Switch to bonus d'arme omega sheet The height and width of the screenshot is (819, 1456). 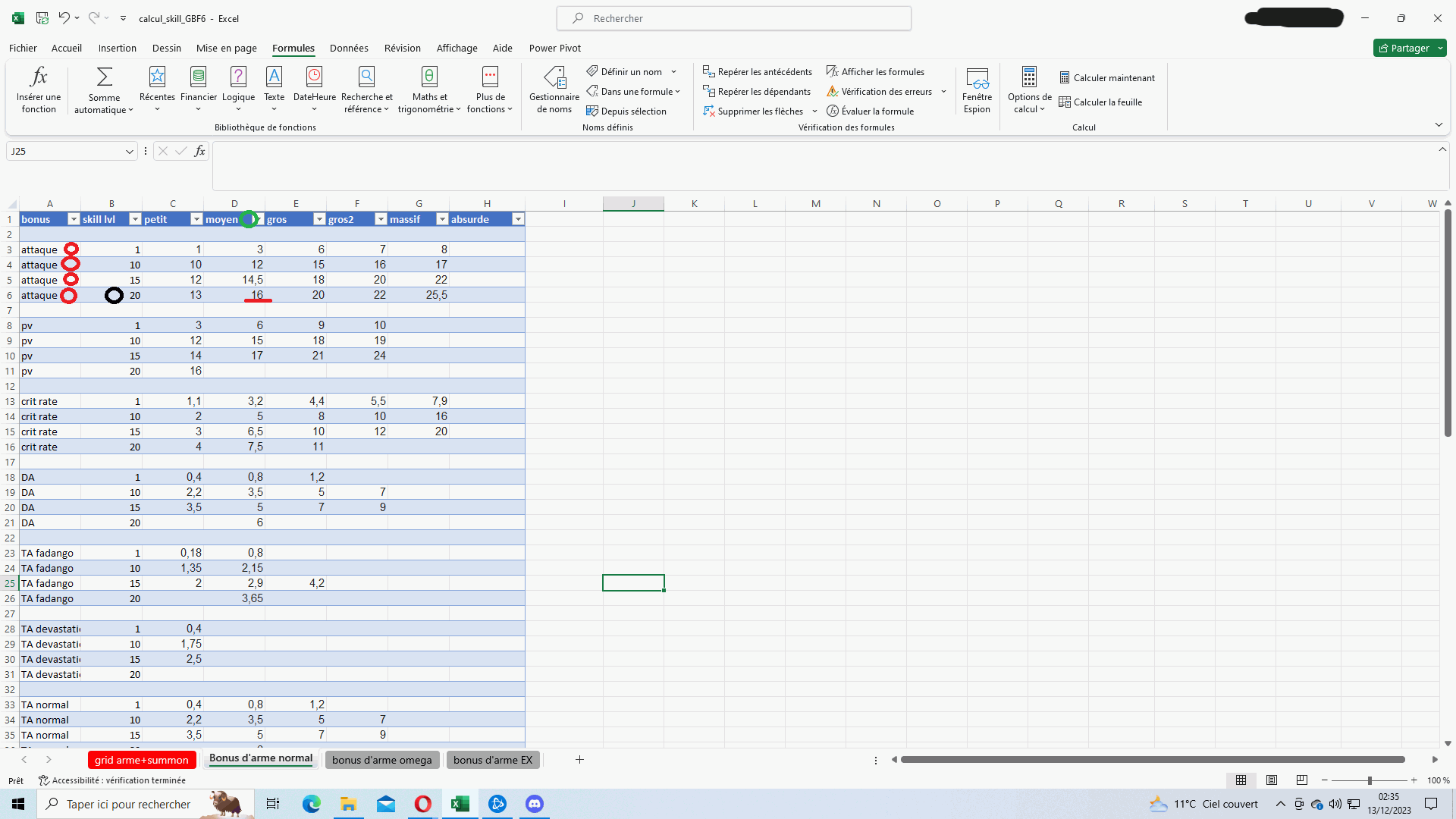[x=381, y=760]
